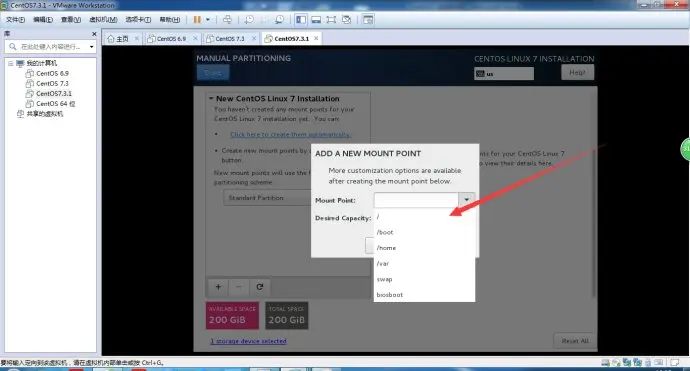Screen dimensions: 690x371
Task: Select CentOS 7.3 in the library tree
Action: tap(52, 84)
